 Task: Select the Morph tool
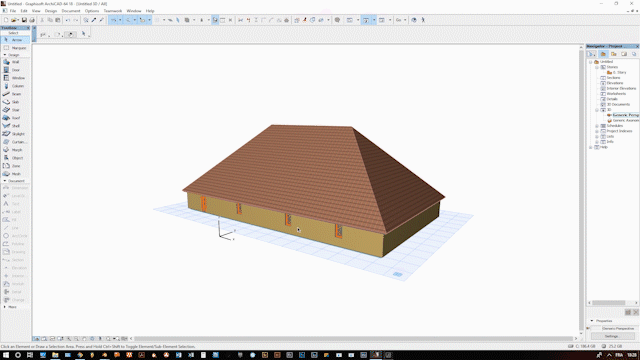coord(15,150)
